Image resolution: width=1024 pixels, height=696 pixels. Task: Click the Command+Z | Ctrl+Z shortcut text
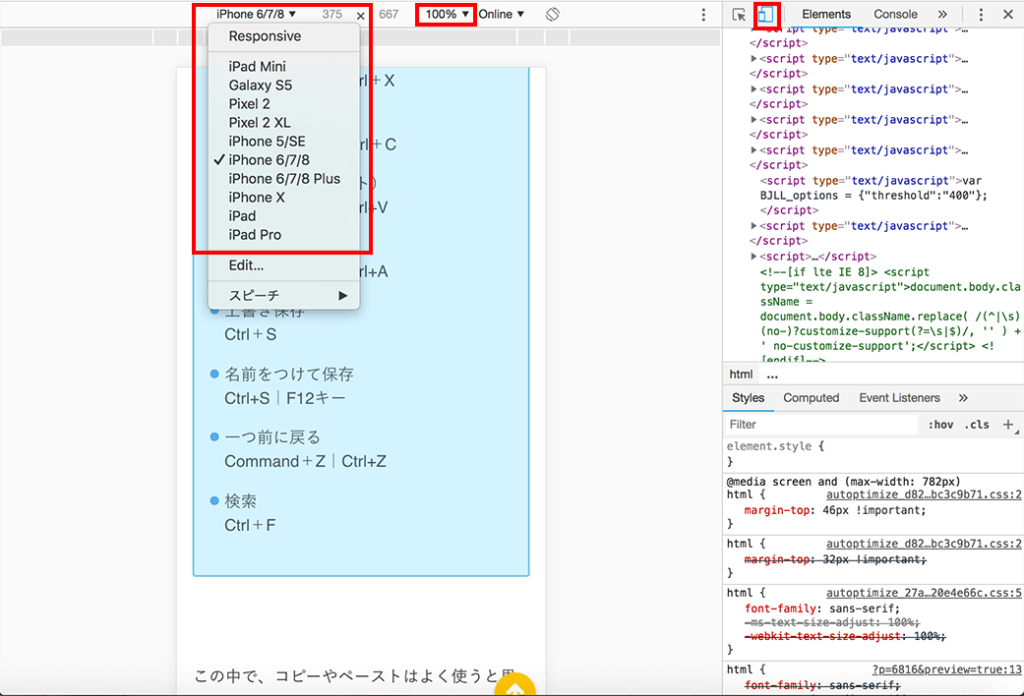pos(305,462)
